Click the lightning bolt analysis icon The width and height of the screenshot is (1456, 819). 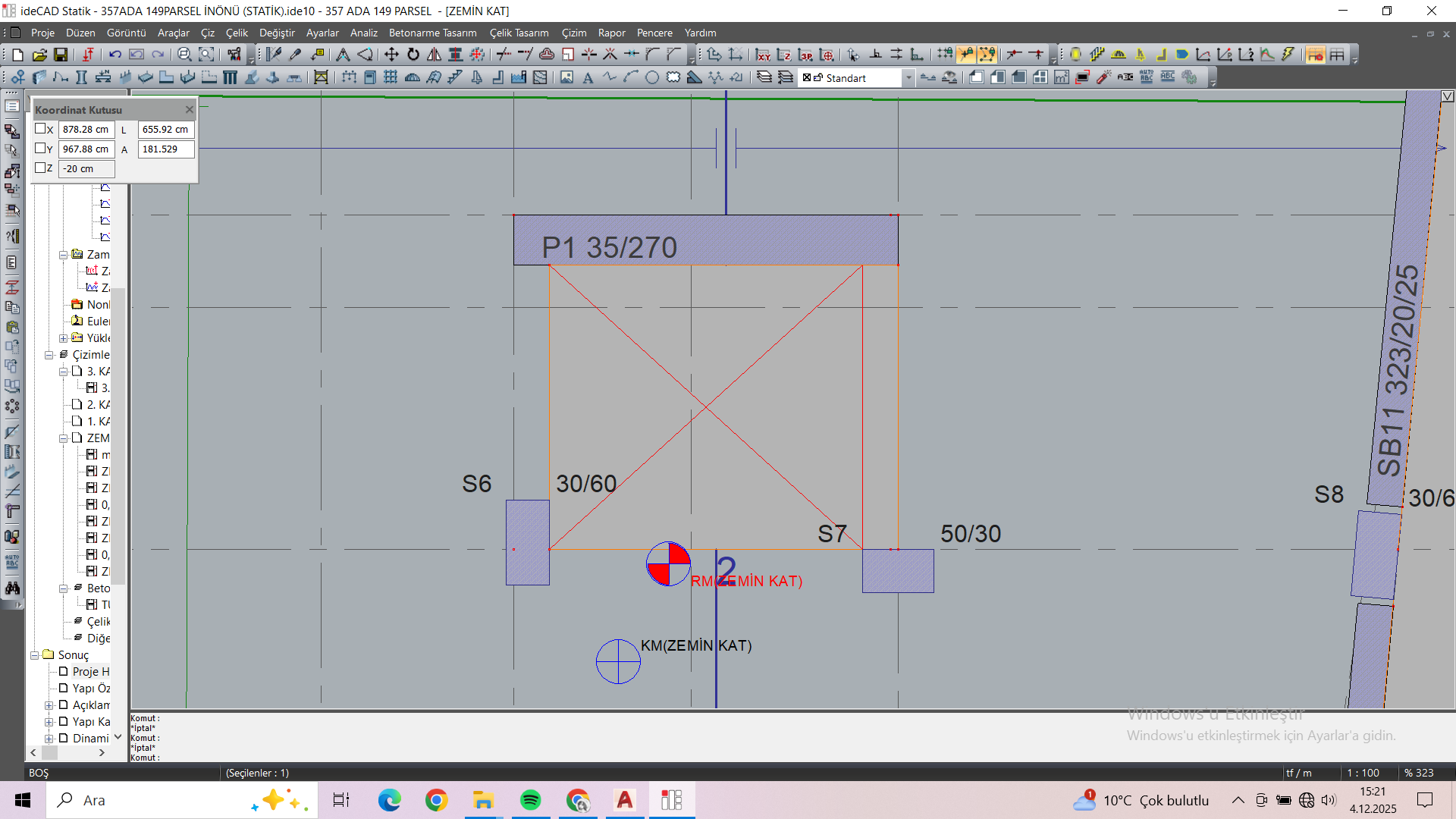coord(1288,55)
